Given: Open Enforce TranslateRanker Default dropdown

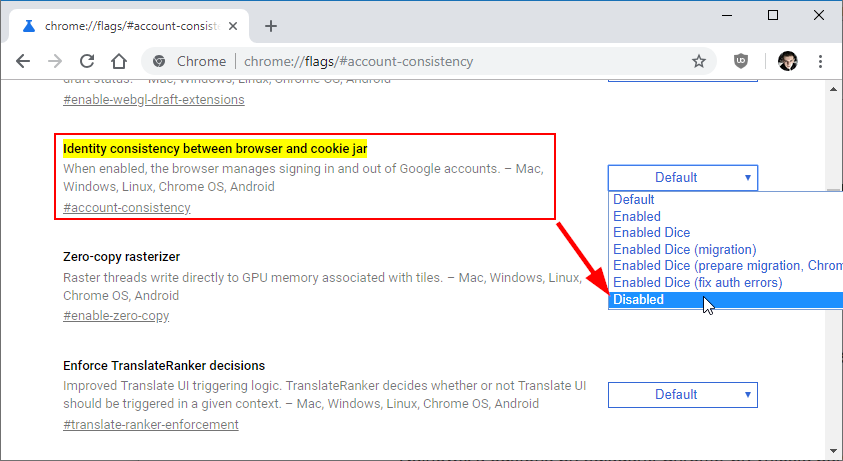Looking at the screenshot, I should pos(683,395).
